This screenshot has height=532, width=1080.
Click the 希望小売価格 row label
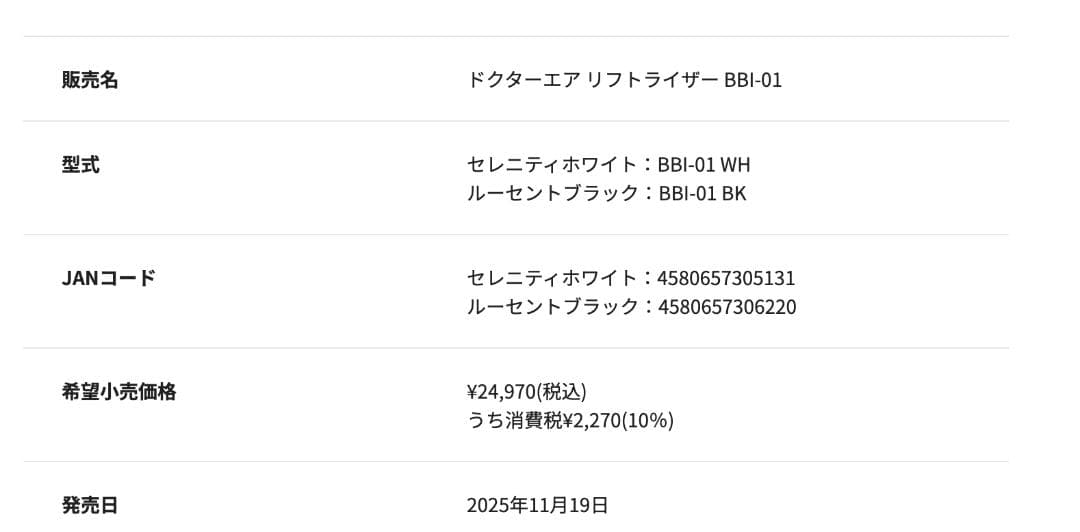click(x=119, y=392)
